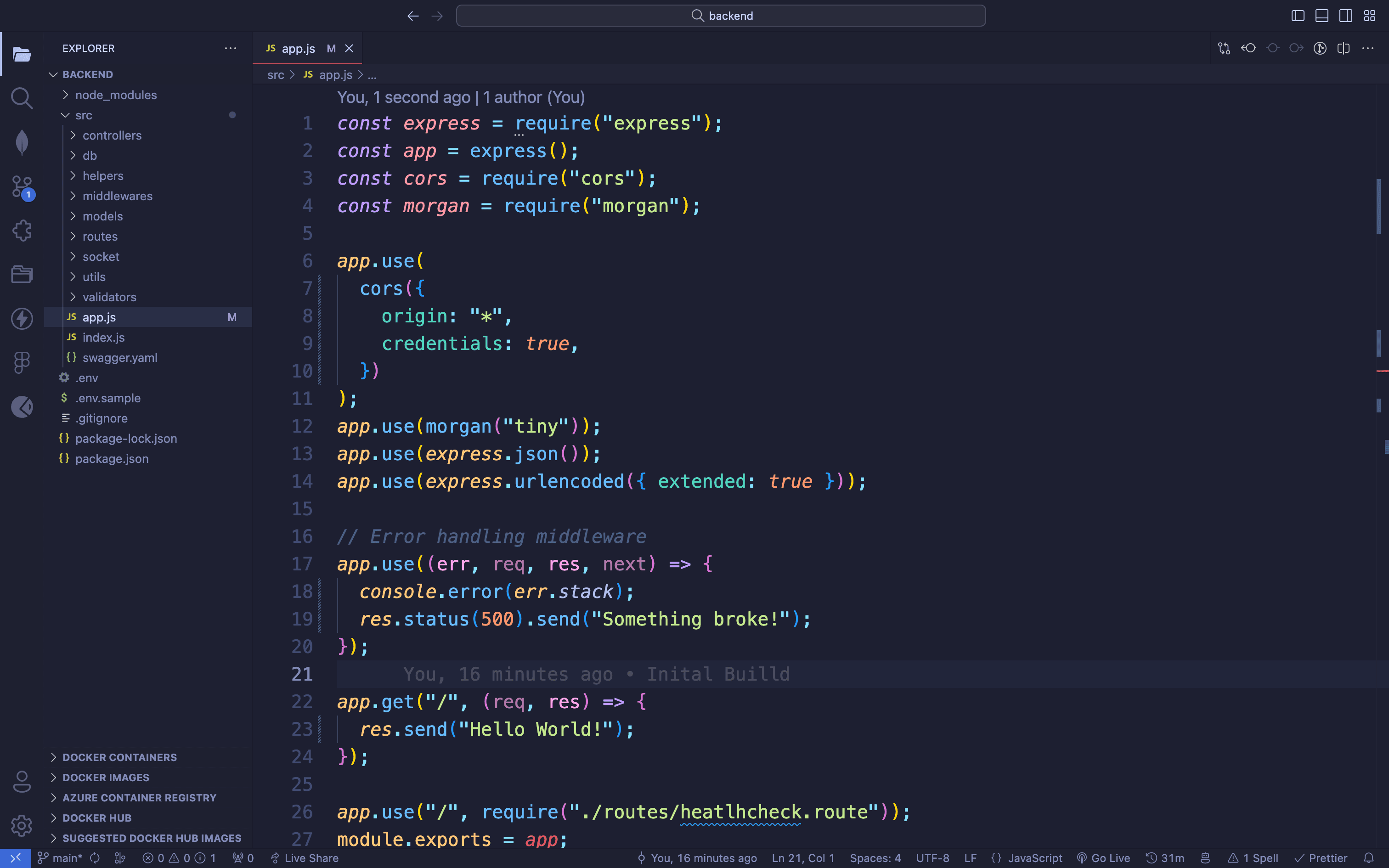1389x868 pixels.
Task: Open Thunder Client lightning icon
Action: [x=22, y=319]
